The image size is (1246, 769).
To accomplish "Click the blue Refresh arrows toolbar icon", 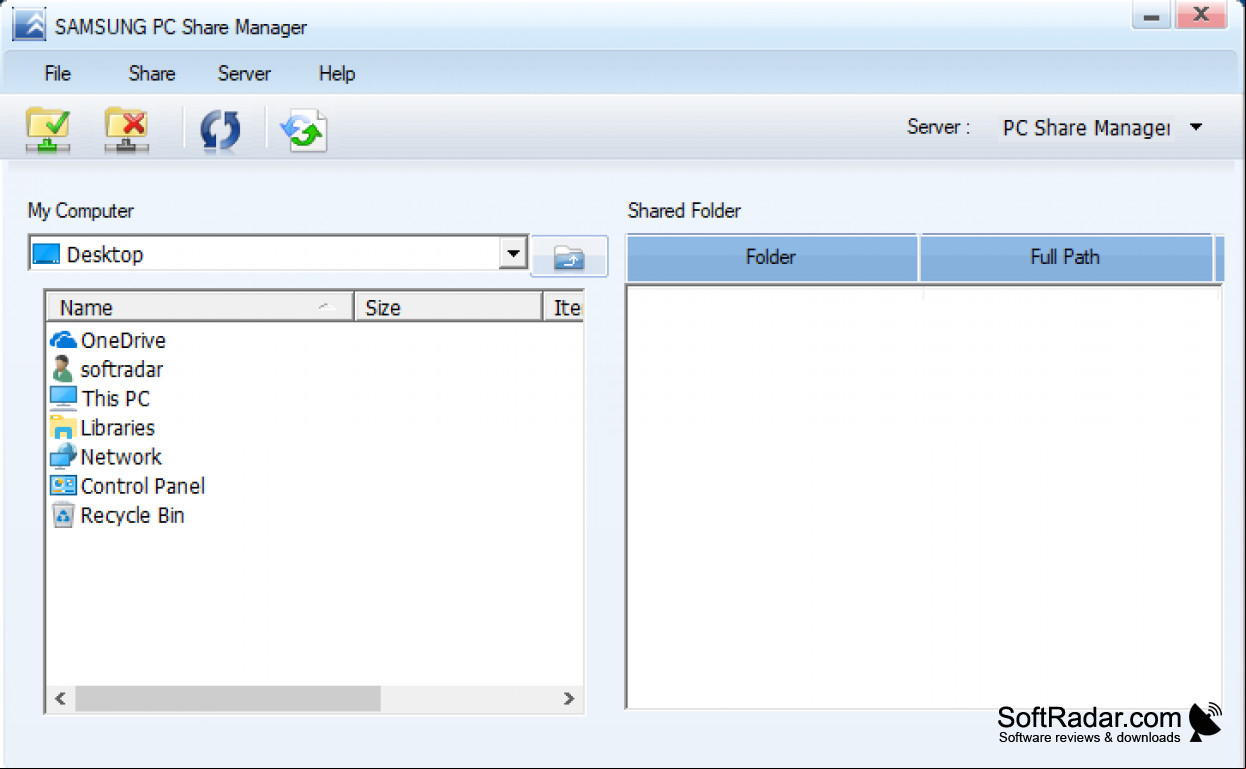I will [x=220, y=131].
